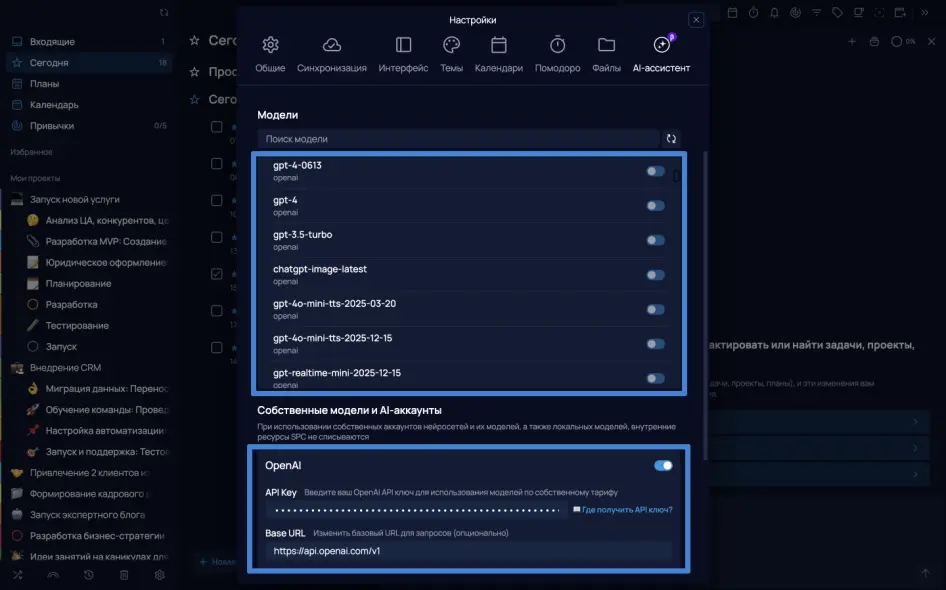Click the tag icon in top toolbar

pos(837,13)
